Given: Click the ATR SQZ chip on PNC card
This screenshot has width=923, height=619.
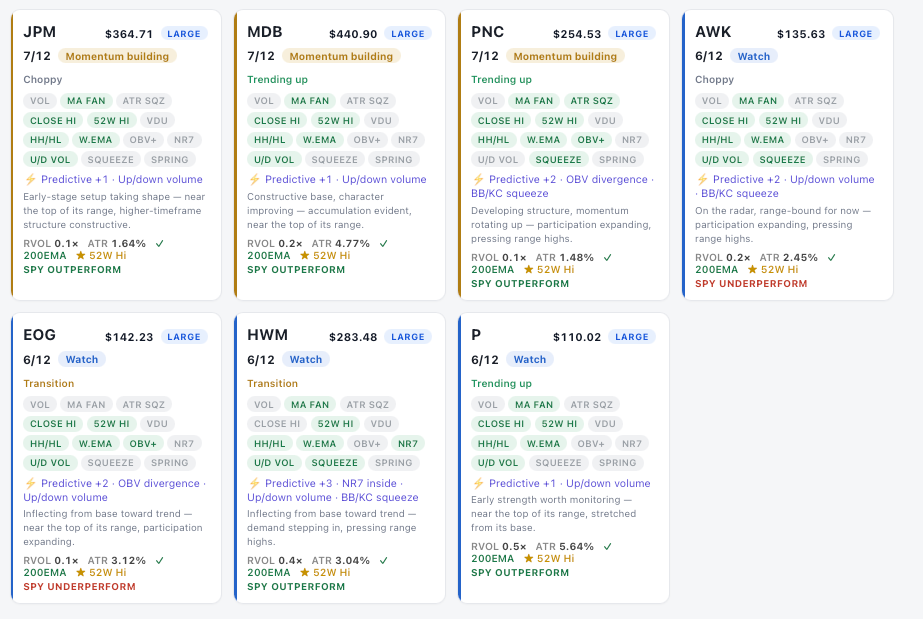Looking at the screenshot, I should pos(592,101).
